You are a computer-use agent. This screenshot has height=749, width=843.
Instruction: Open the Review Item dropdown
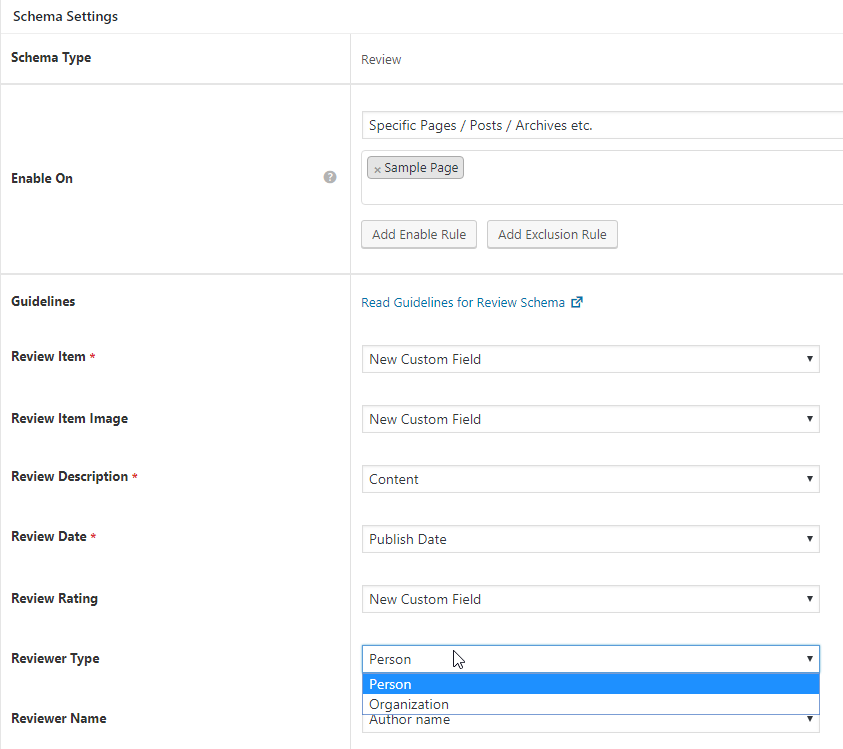590,359
